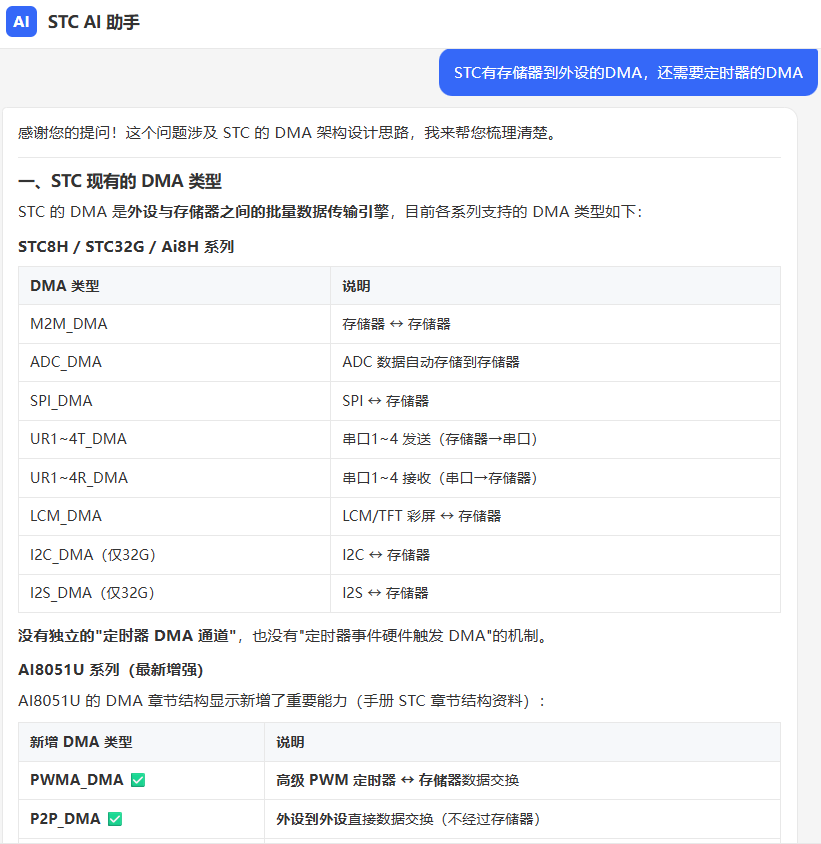Click 高级 PWM 定时器 ↔ 存储器数据交换 cell

[x=522, y=780]
